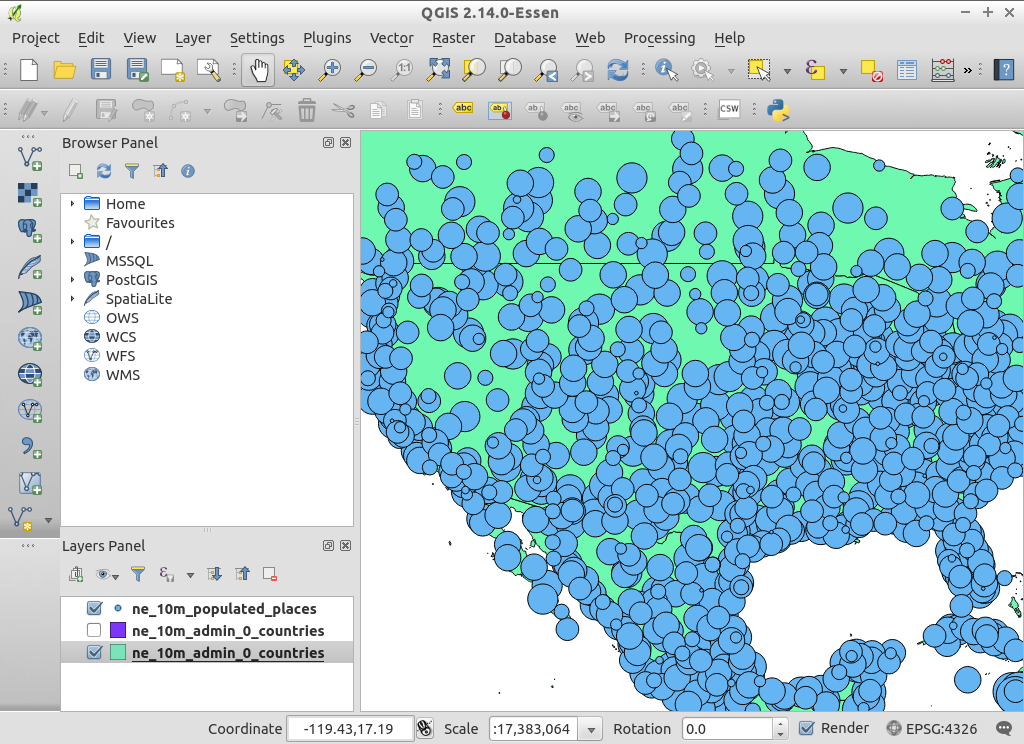This screenshot has width=1024, height=744.
Task: Open the Help Contents icon
Action: (1004, 69)
